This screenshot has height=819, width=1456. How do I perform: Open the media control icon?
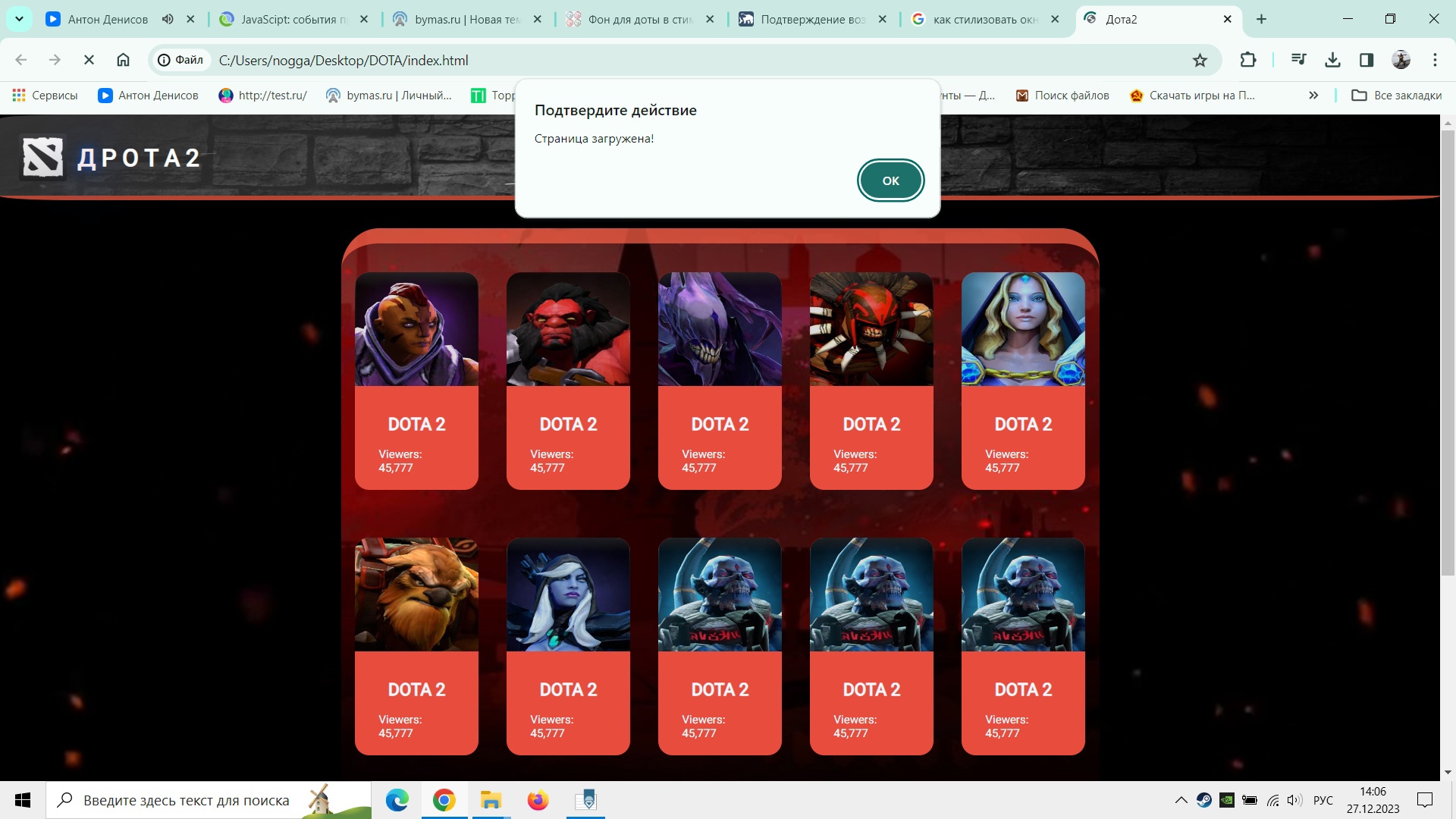(1298, 60)
